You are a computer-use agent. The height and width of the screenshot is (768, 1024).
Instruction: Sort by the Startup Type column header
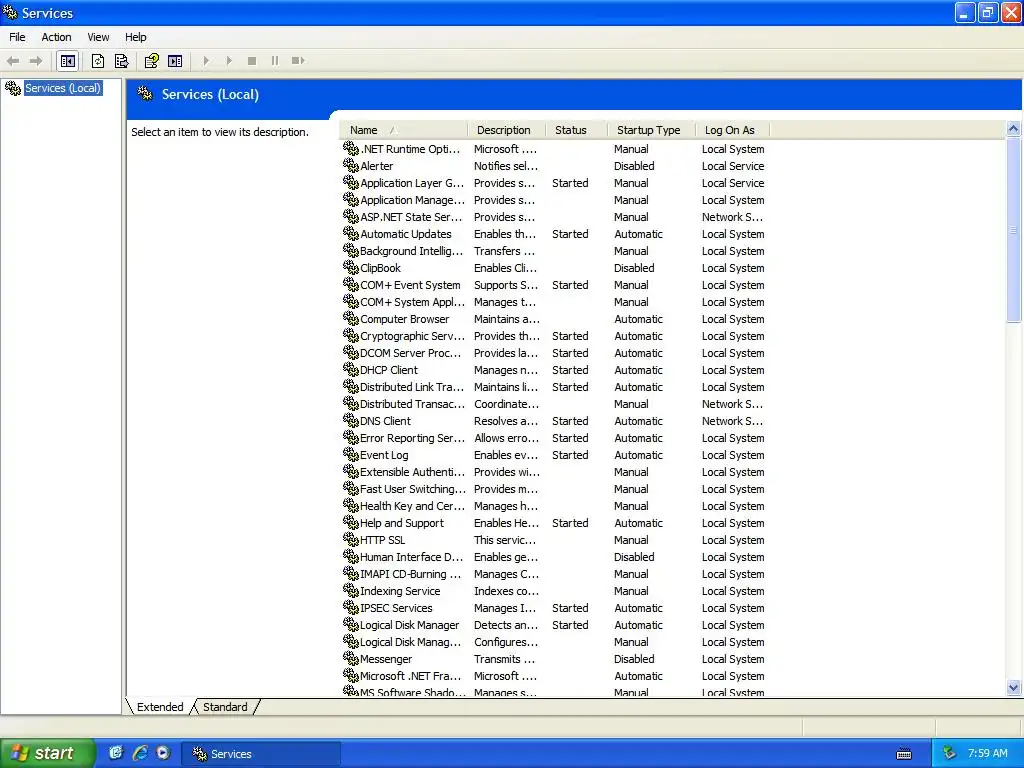[650, 130]
